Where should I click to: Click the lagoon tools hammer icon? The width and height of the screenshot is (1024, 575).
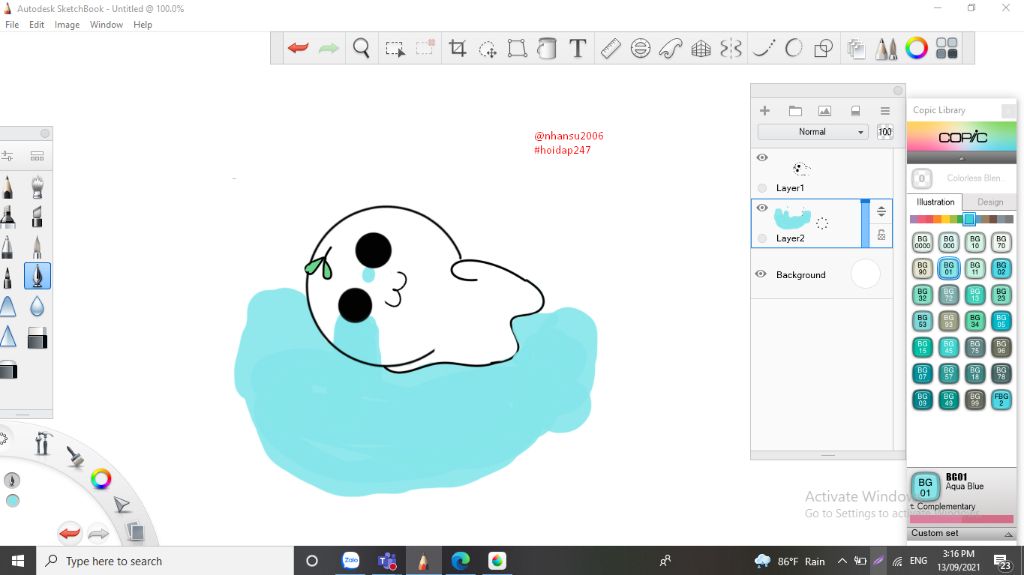(x=42, y=443)
